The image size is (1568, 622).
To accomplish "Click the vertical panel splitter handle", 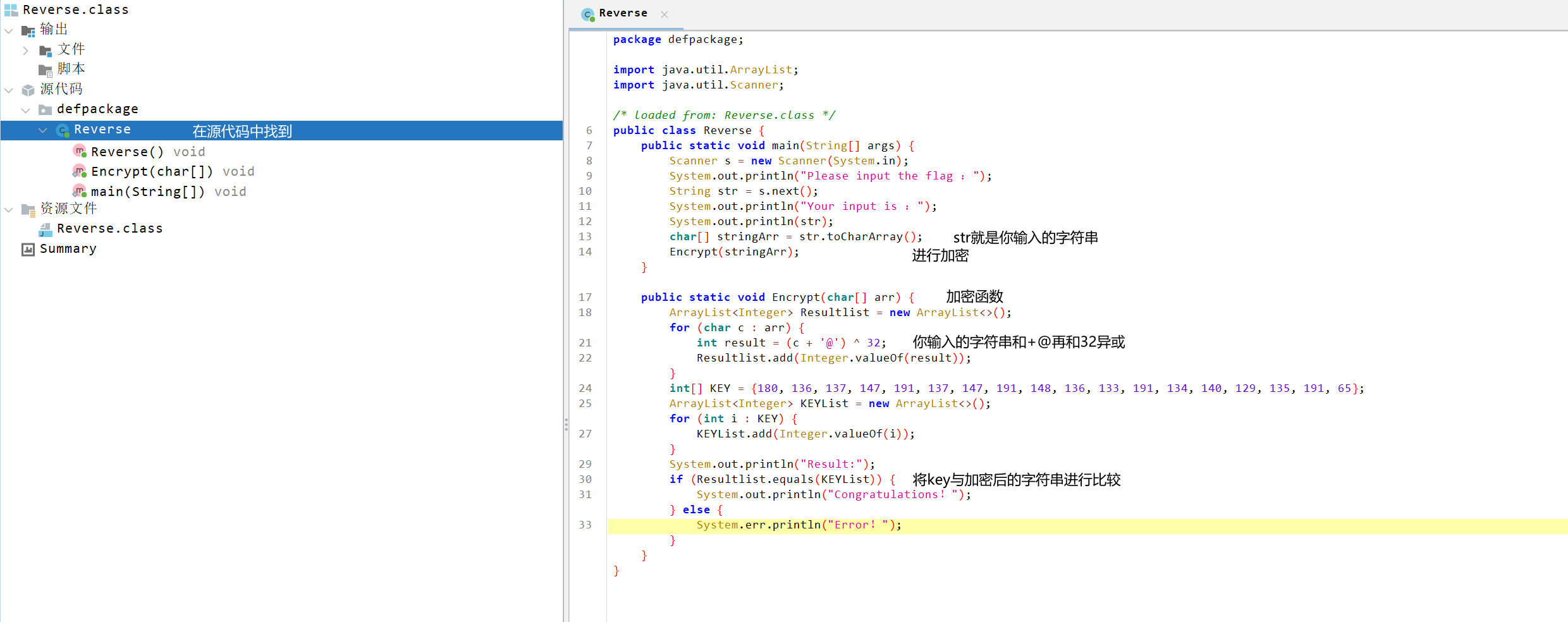I will [x=566, y=424].
